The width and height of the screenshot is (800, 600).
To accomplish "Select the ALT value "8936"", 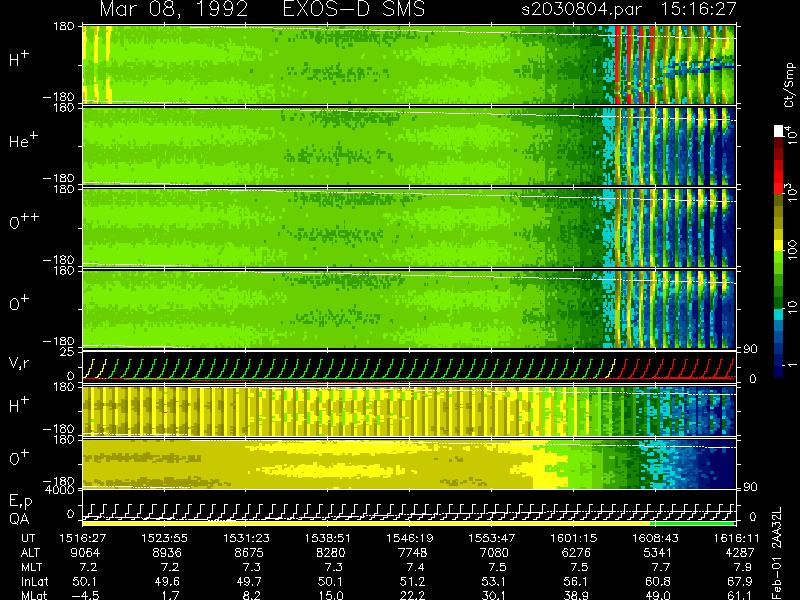I will coord(167,553).
